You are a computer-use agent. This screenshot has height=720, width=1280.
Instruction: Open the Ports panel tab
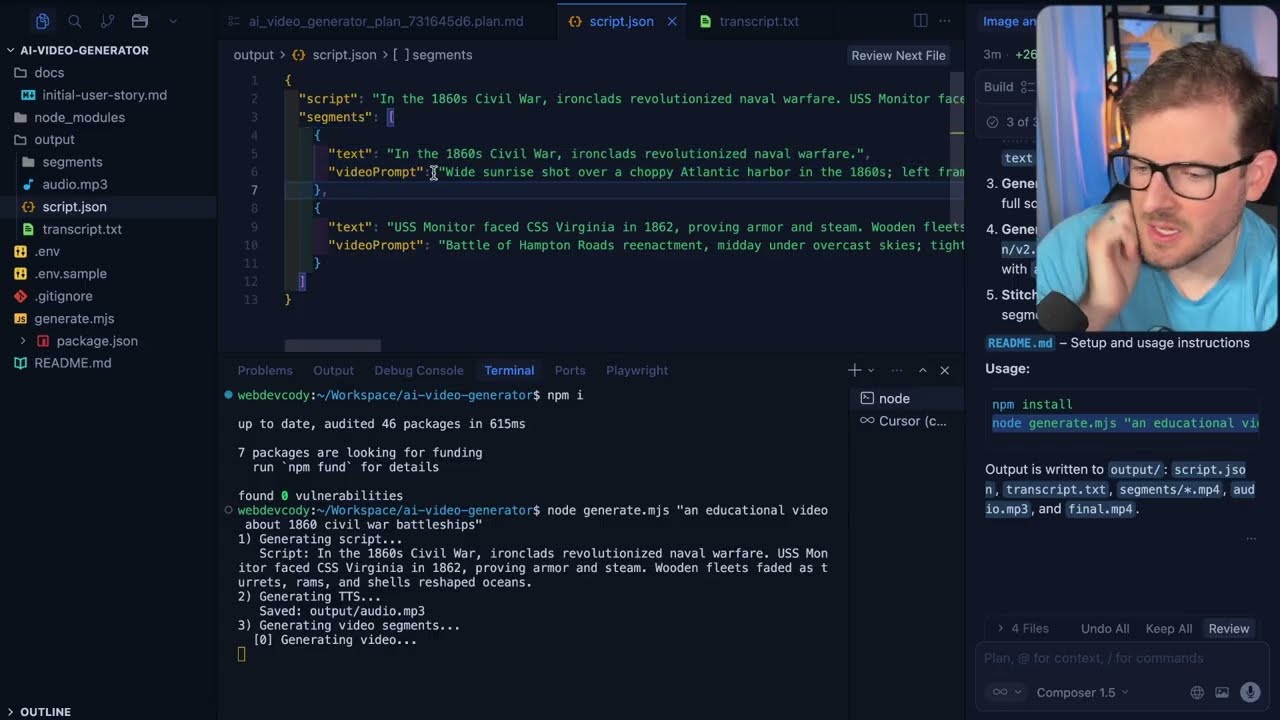570,370
